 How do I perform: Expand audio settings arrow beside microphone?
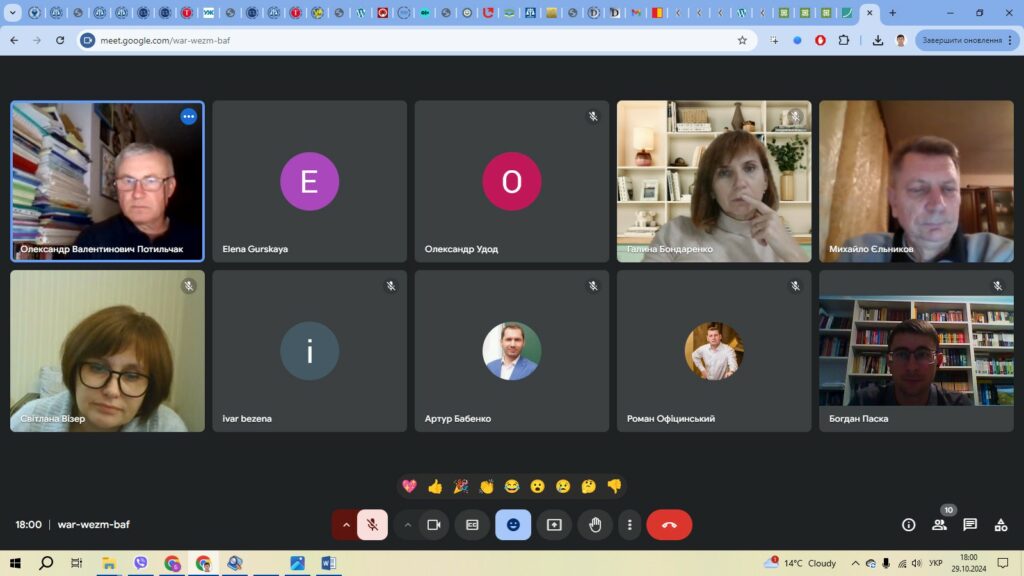pos(346,525)
